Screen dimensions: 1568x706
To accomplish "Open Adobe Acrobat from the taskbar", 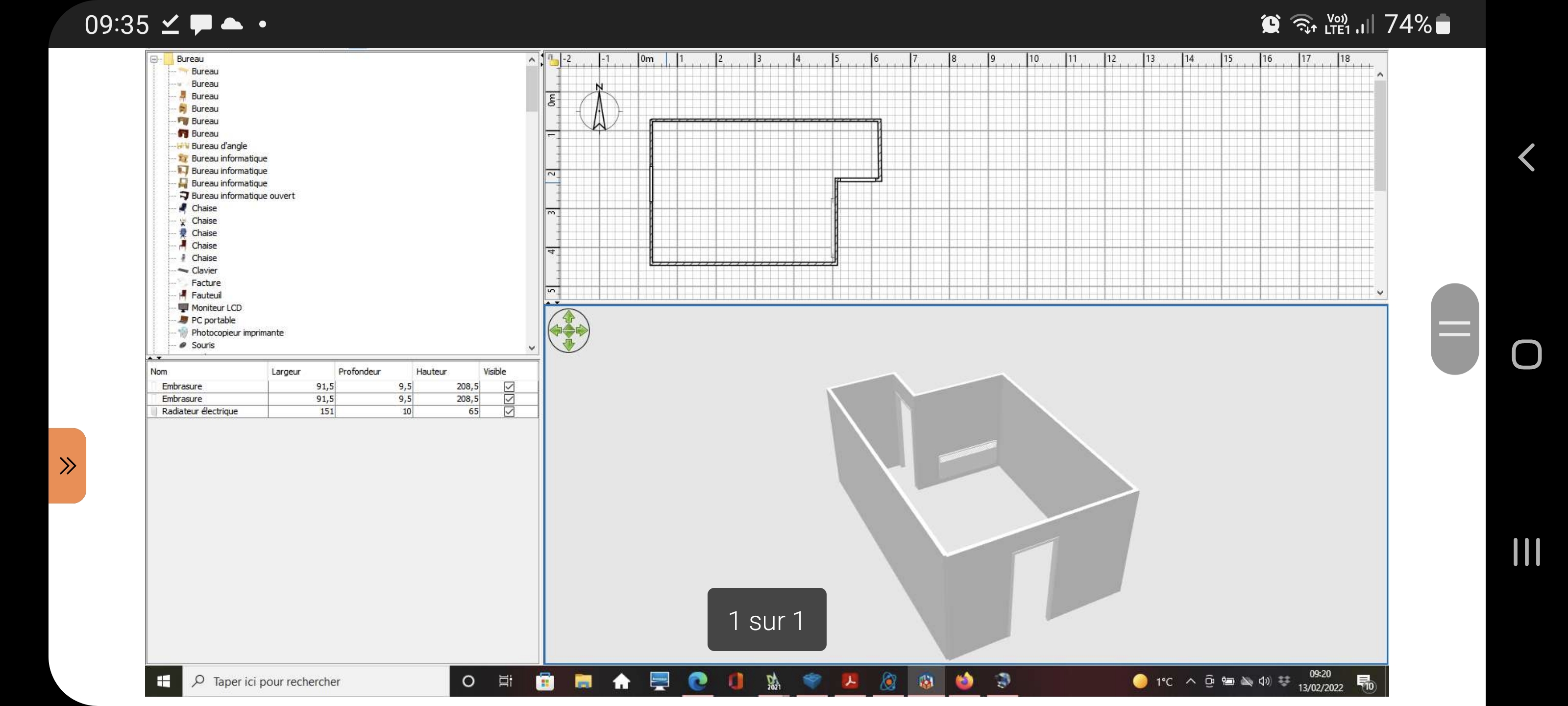I will pyautogui.click(x=850, y=681).
